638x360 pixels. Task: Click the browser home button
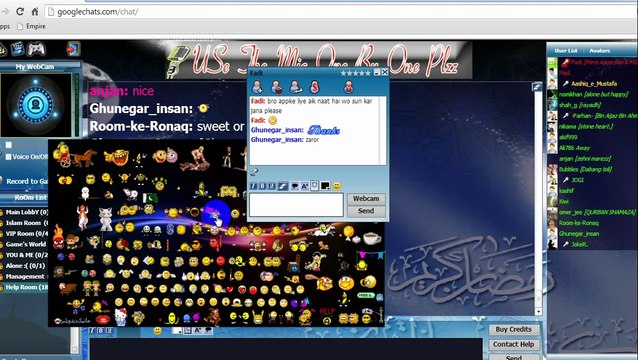tap(35, 12)
